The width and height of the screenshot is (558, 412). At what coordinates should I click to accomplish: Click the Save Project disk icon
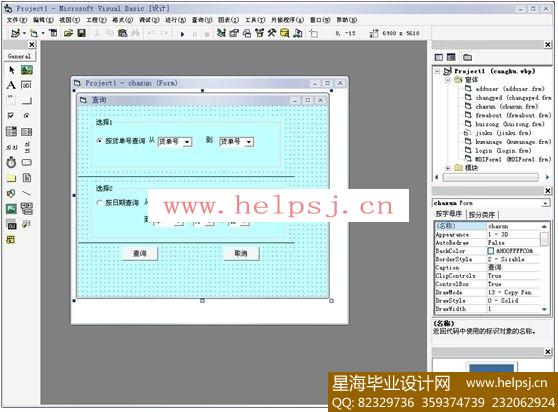click(81, 33)
